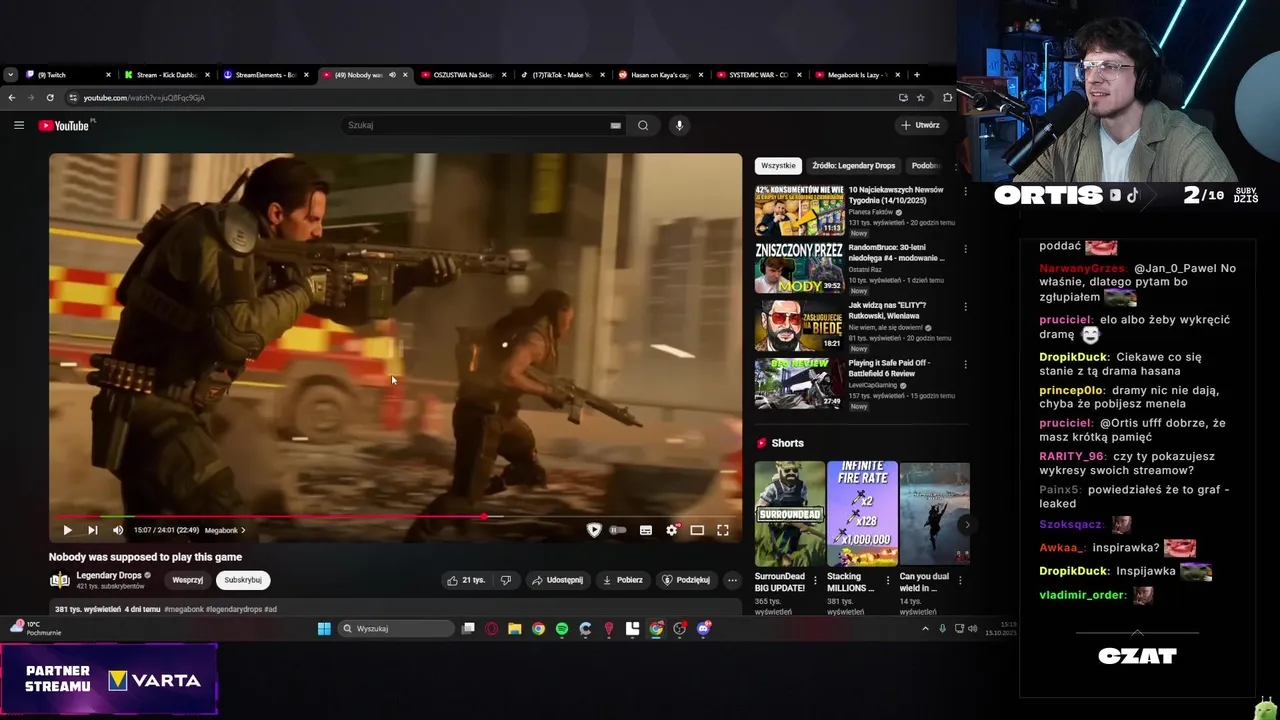Viewport: 1280px width, 720px height.
Task: Start voice search with the microphone
Action: click(x=679, y=125)
